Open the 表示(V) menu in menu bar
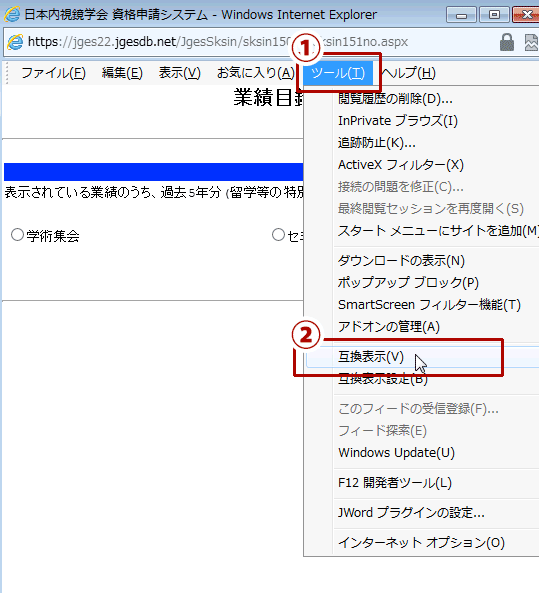 (x=180, y=73)
